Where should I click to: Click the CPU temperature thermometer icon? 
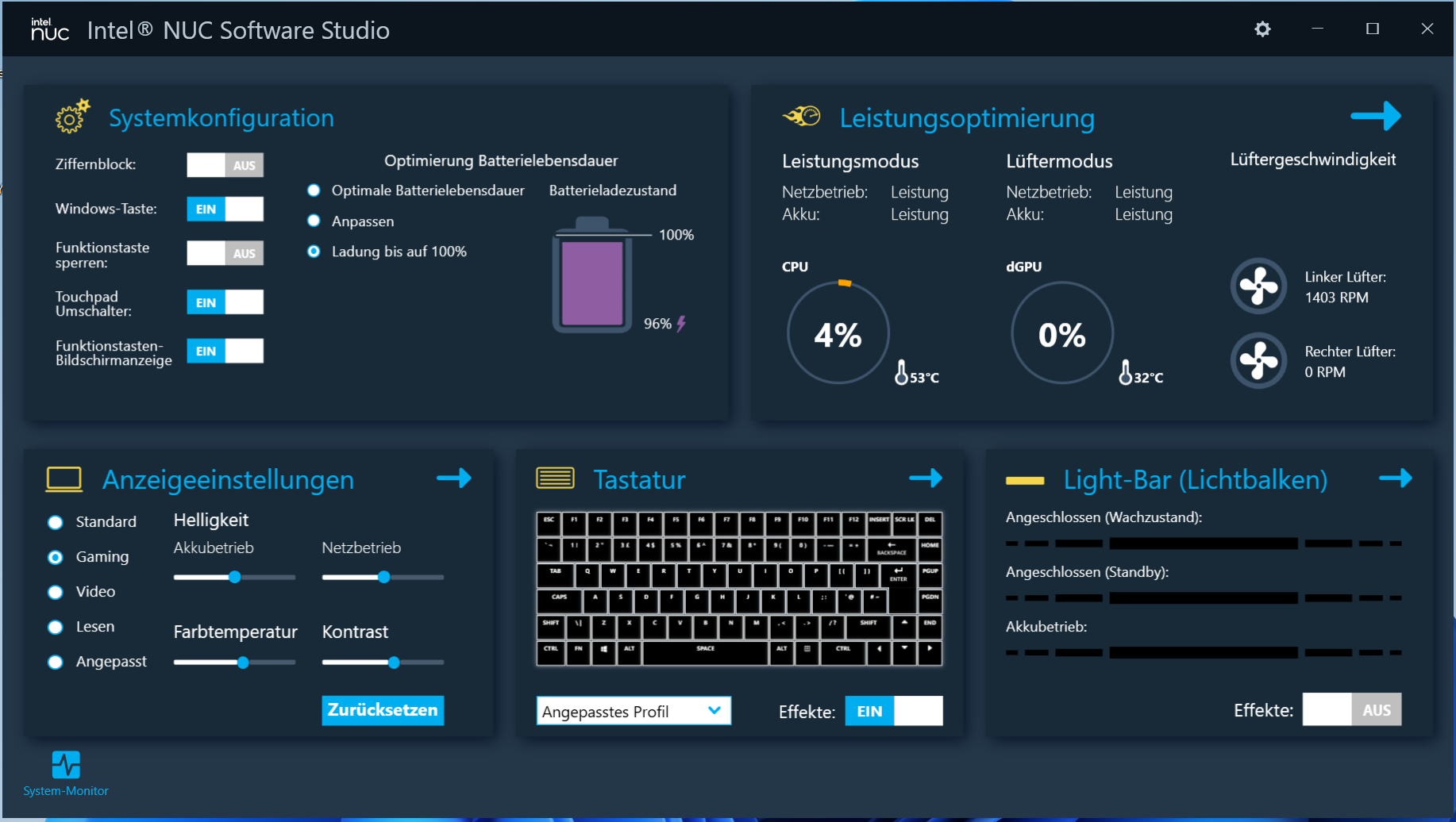(x=901, y=372)
